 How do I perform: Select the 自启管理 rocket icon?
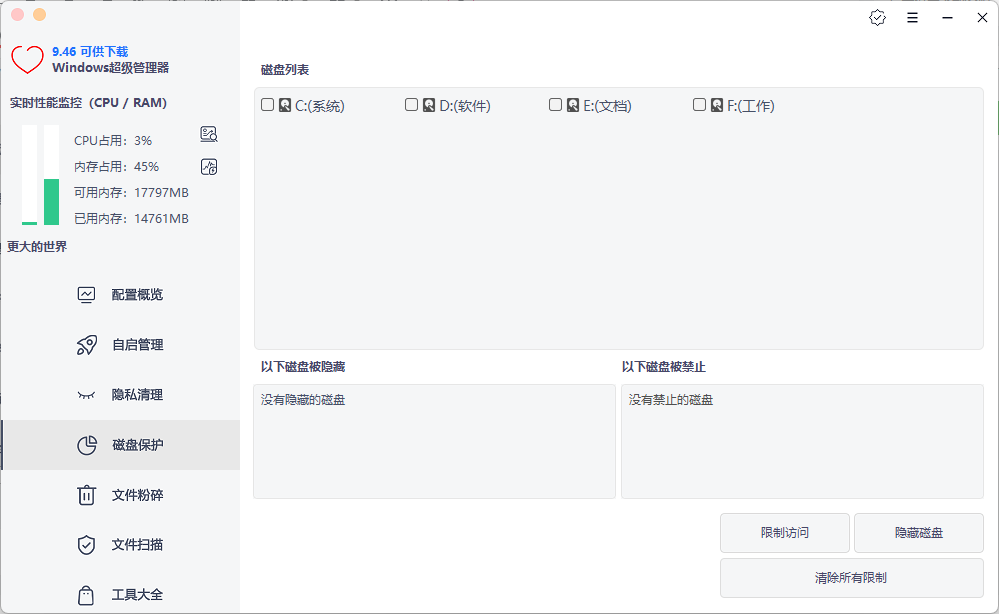87,344
